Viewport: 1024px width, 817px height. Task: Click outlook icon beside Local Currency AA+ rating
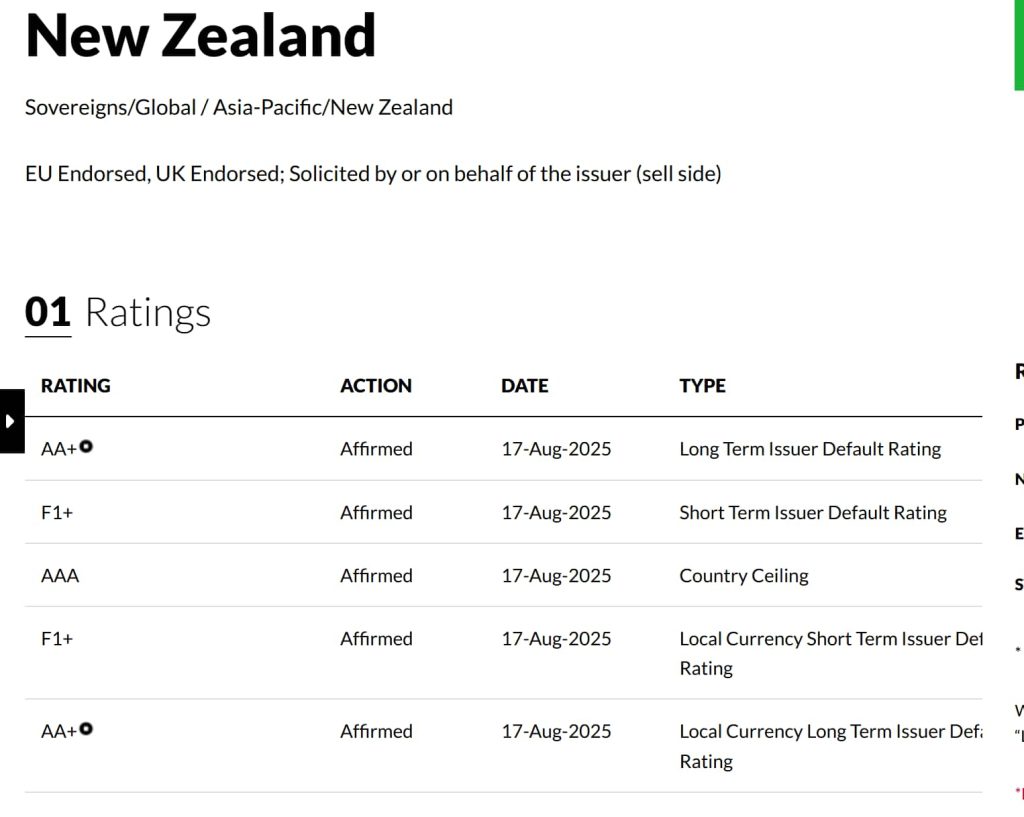click(86, 729)
